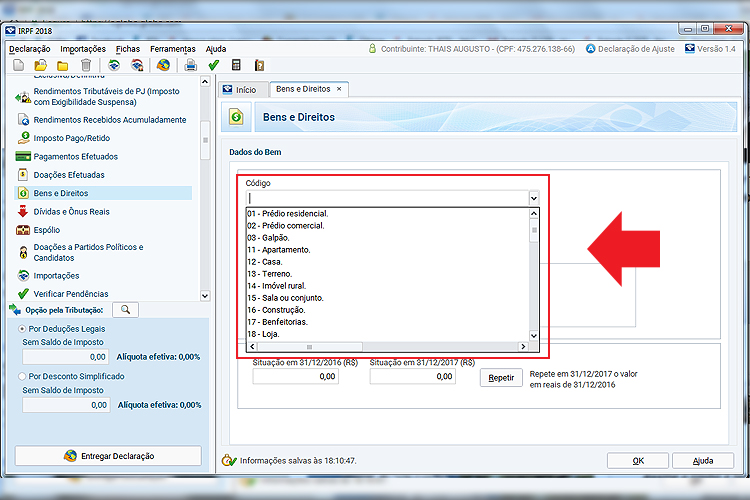This screenshot has width=750, height=500.
Task: Click the Rendimentos Recebidos Acumuladamente icon
Action: tap(23, 119)
